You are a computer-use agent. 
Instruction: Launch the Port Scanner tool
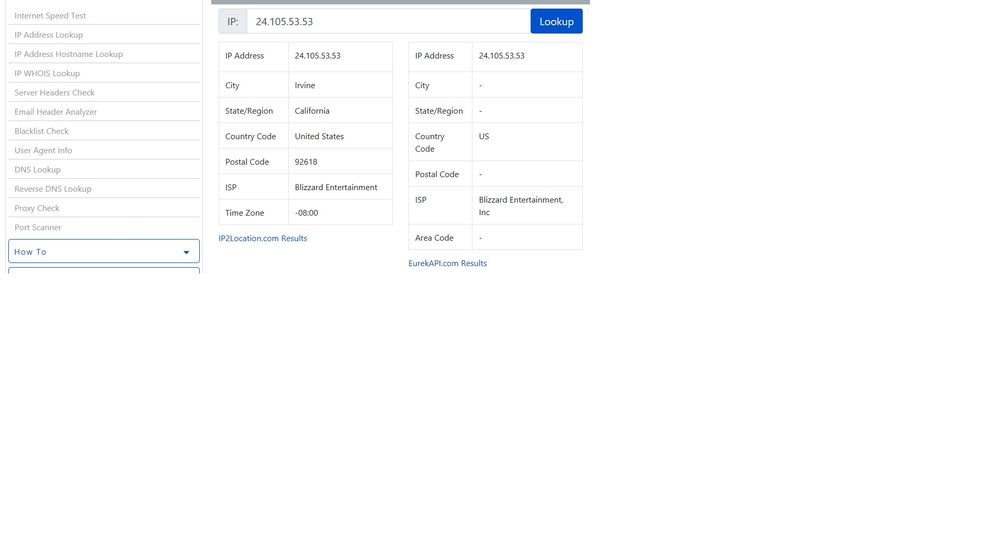[37, 228]
